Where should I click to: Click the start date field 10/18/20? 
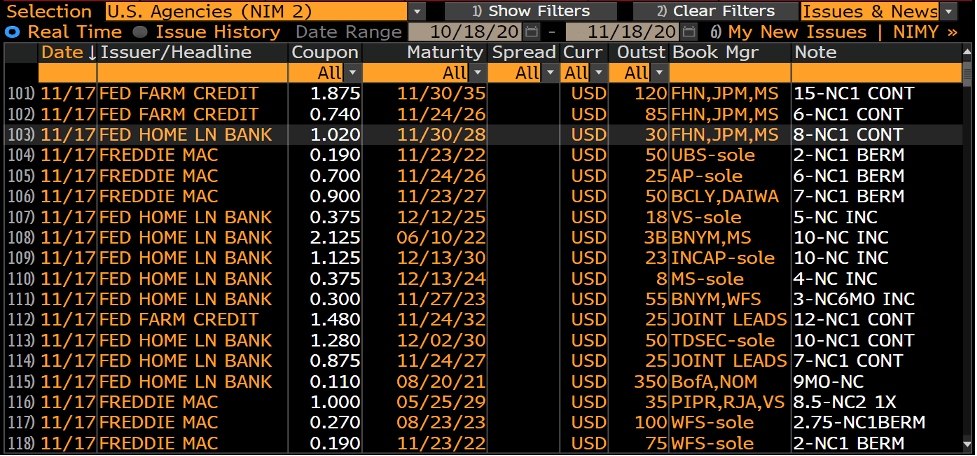pyautogui.click(x=466, y=32)
